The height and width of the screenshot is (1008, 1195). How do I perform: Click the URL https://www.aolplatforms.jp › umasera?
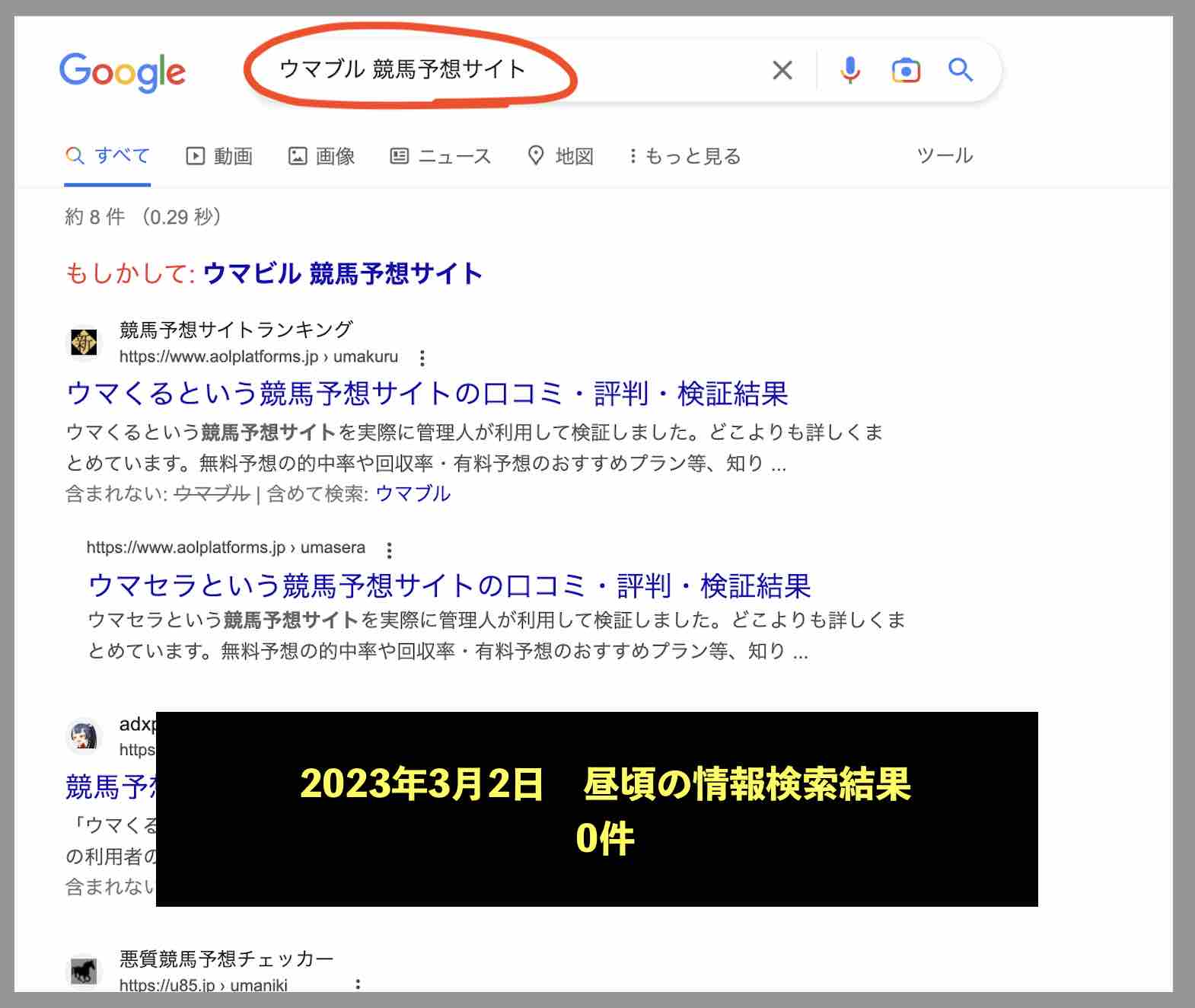pyautogui.click(x=225, y=547)
